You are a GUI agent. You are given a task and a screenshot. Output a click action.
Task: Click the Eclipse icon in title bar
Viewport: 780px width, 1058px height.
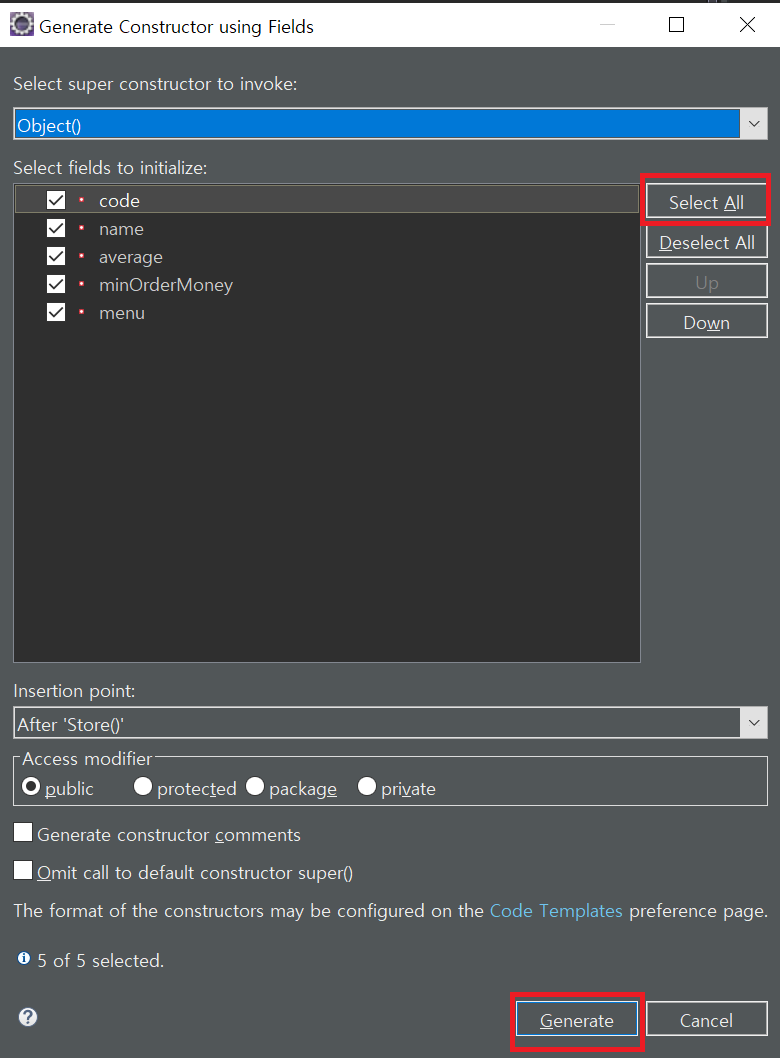[x=22, y=25]
